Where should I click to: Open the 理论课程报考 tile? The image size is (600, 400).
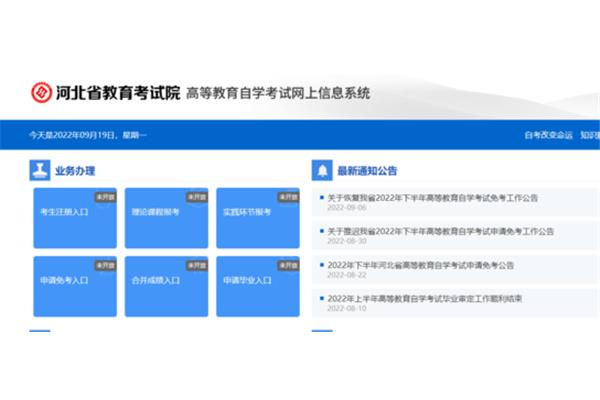[166, 218]
